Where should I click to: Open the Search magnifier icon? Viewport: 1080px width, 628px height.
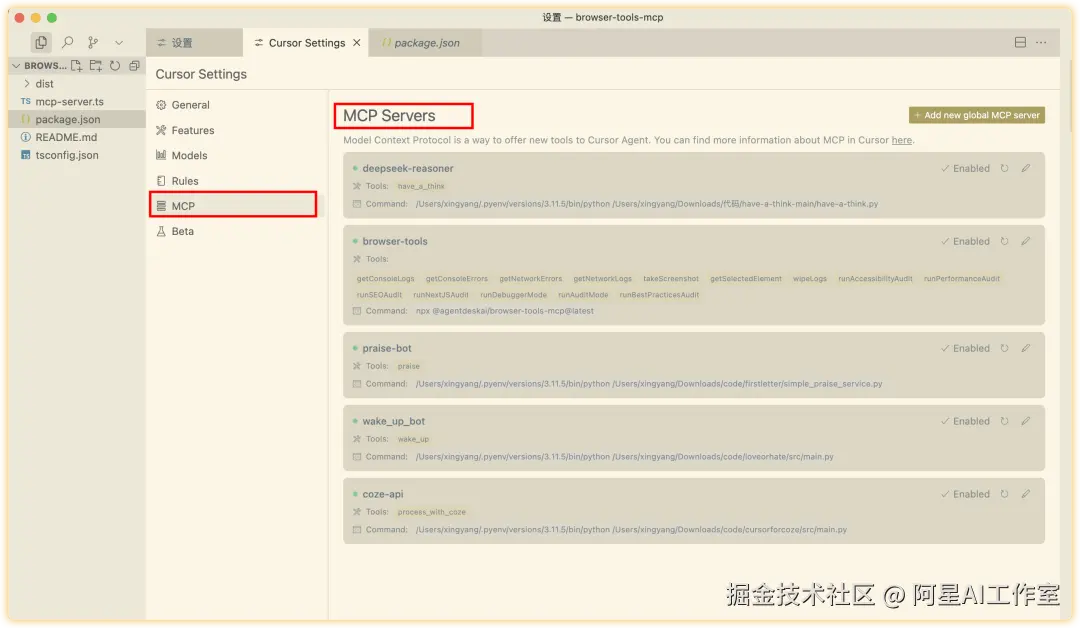(x=68, y=43)
